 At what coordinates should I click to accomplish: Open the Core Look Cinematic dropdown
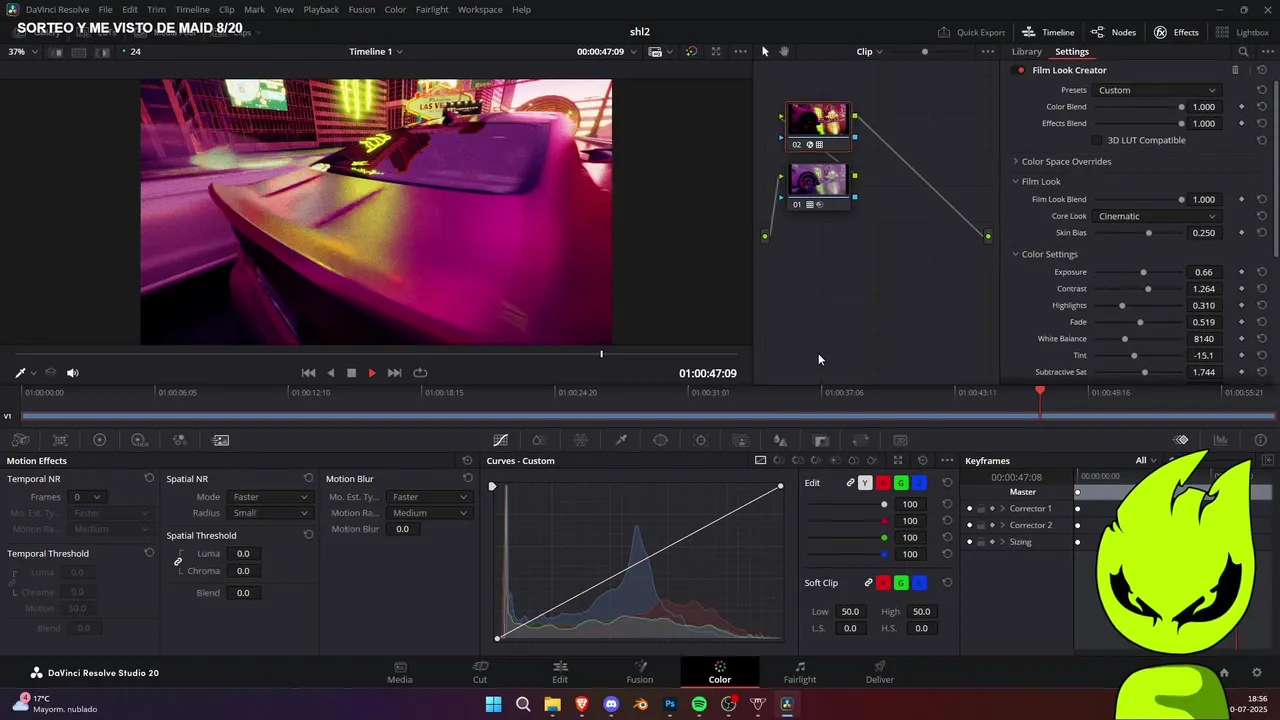click(x=1157, y=216)
